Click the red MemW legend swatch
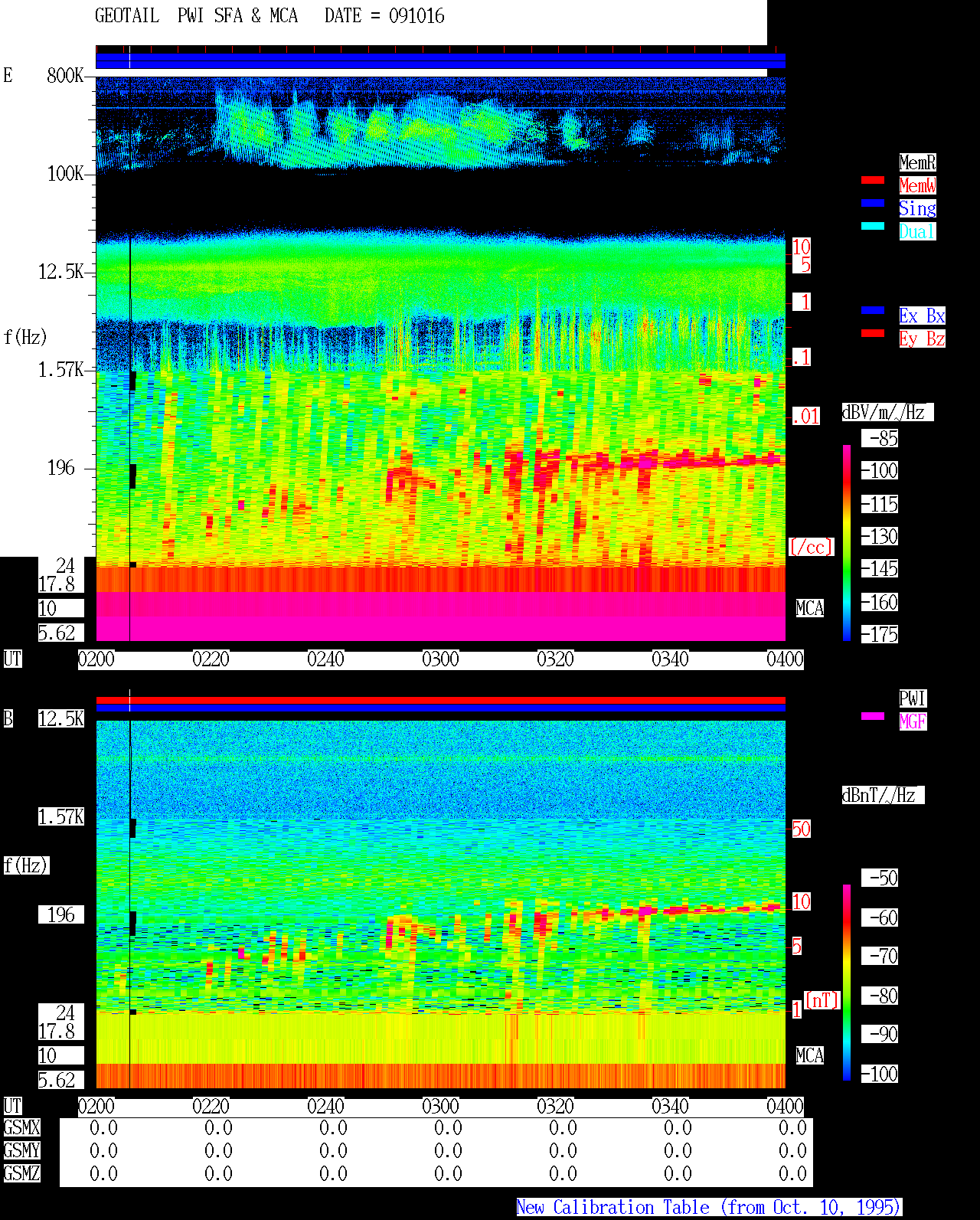 tap(873, 180)
